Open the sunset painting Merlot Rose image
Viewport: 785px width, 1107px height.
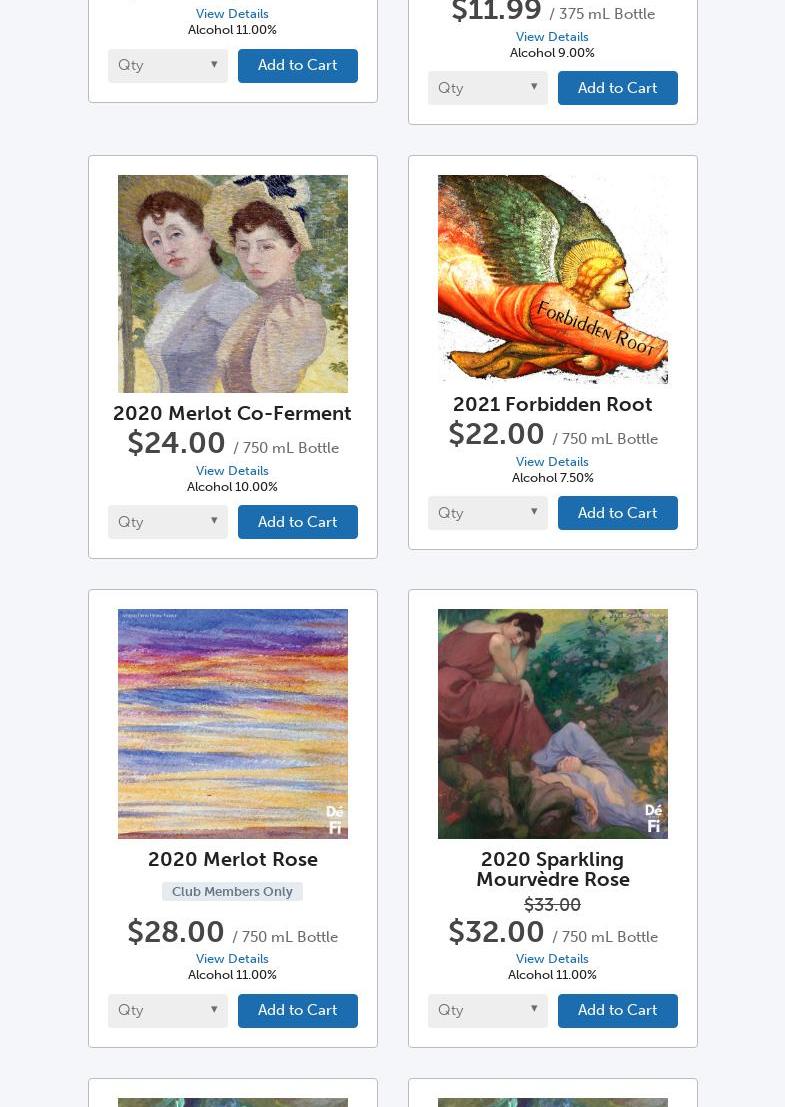[x=233, y=723]
